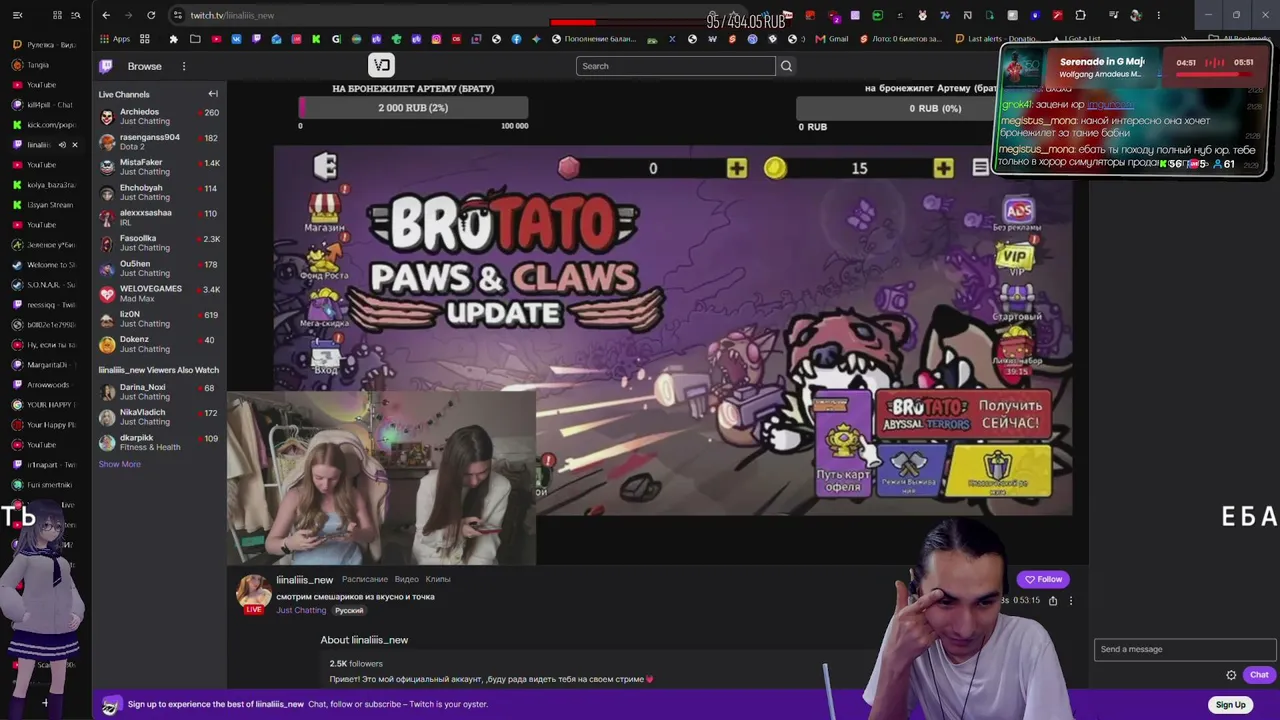Open dkarpikk Fitness & Health channel
Viewport: 1280px width, 720px height.
click(x=159, y=442)
